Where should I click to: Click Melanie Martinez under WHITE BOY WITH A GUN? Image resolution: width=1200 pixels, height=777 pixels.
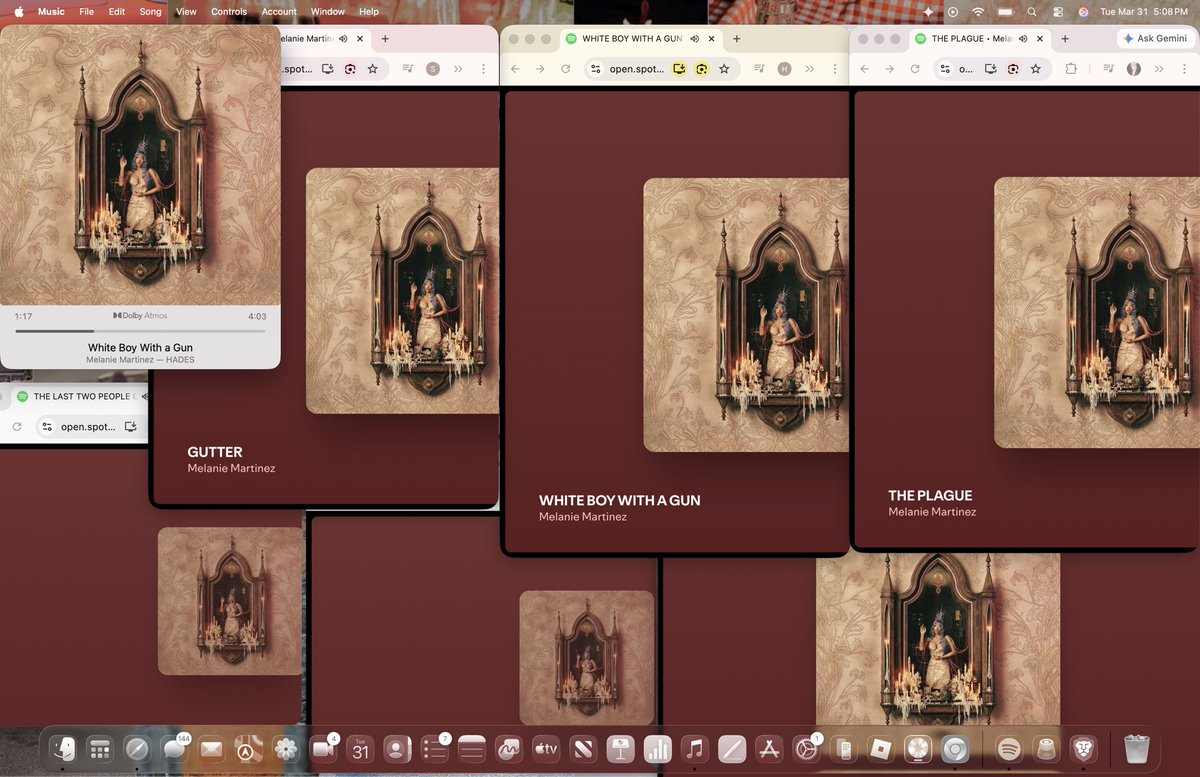point(583,517)
